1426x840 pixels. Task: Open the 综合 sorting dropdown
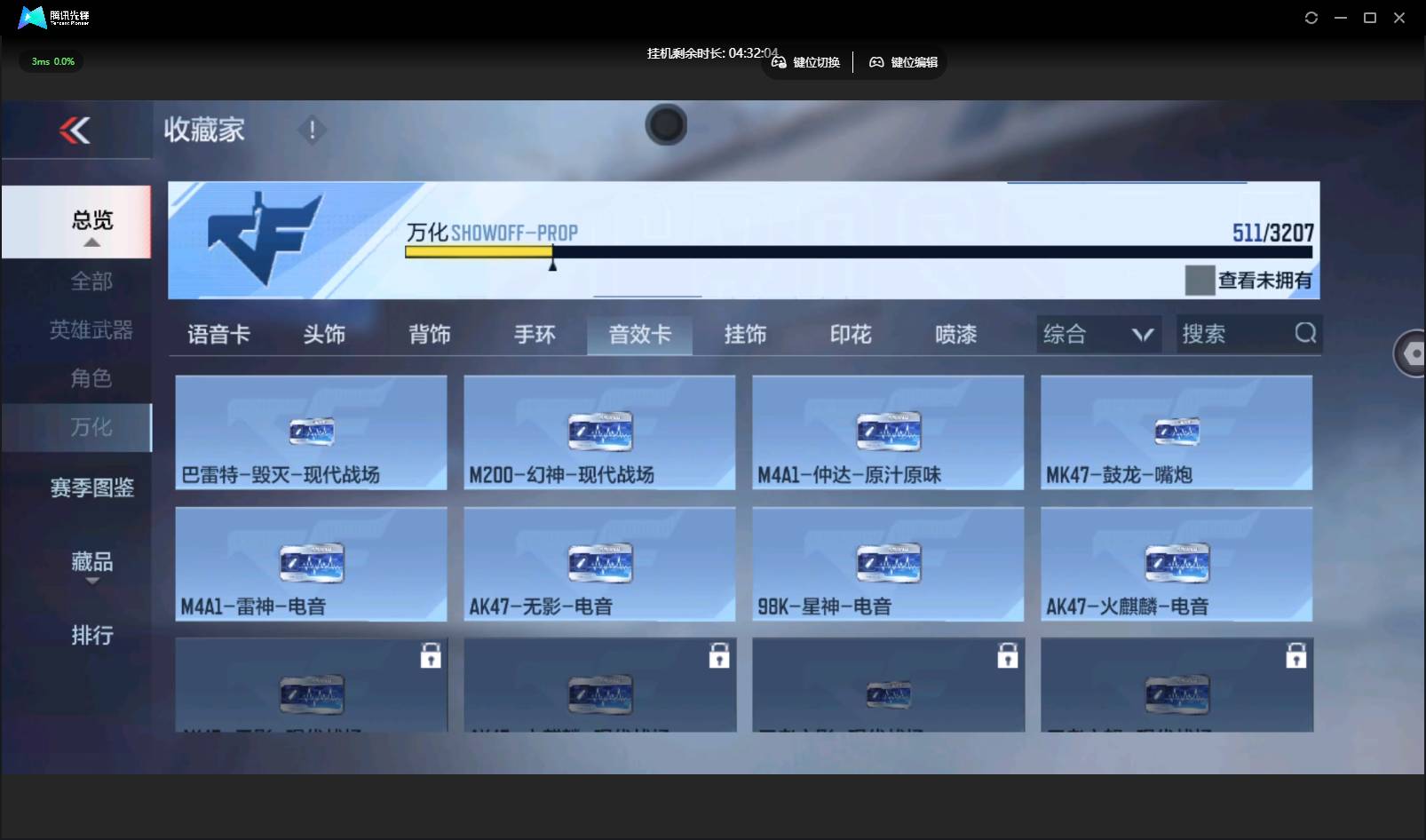coord(1099,334)
